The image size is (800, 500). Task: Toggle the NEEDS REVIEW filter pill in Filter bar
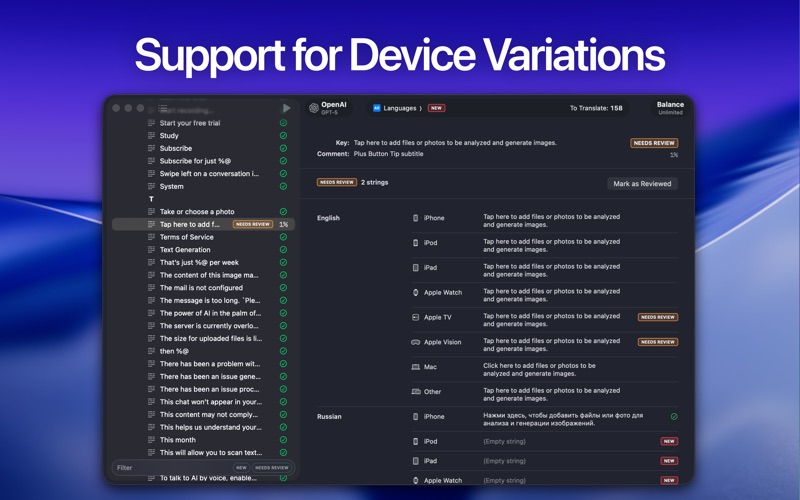coord(272,468)
